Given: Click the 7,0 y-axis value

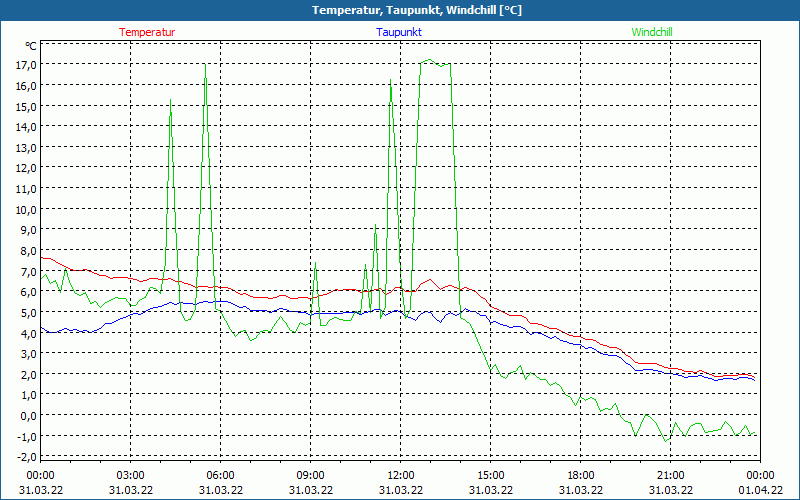Looking at the screenshot, I should coord(29,271).
